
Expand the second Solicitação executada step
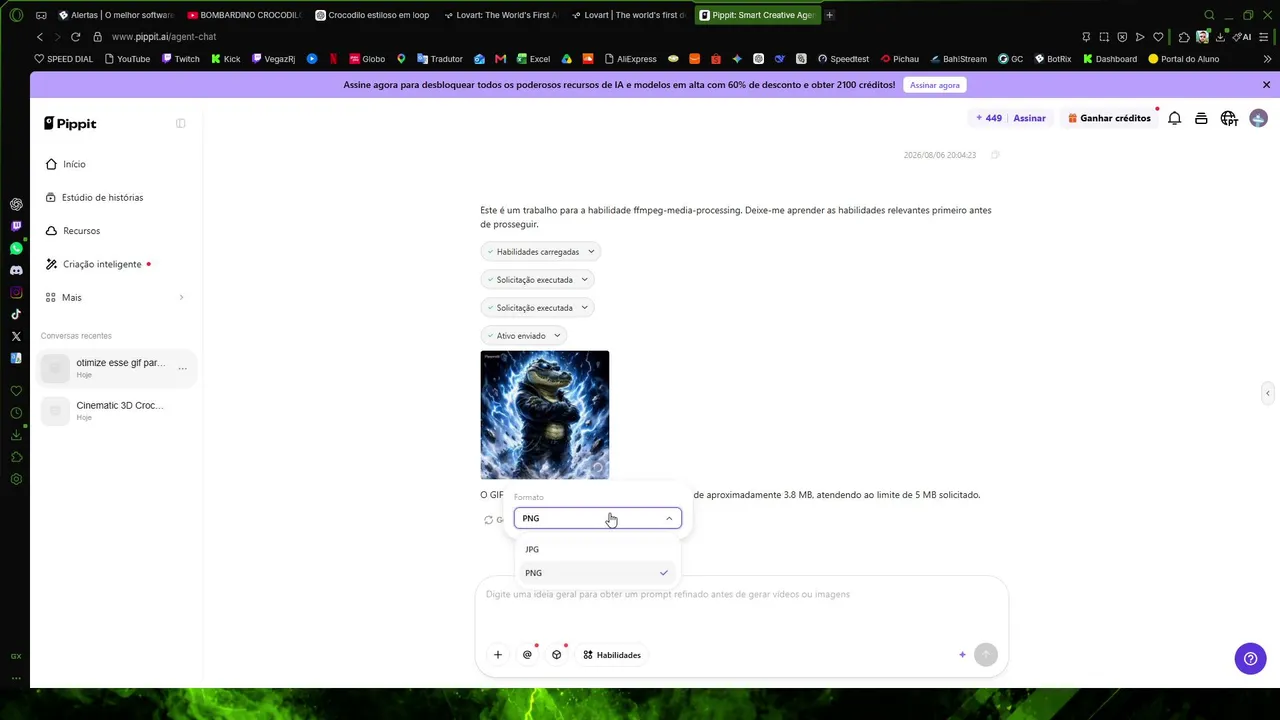(x=537, y=308)
